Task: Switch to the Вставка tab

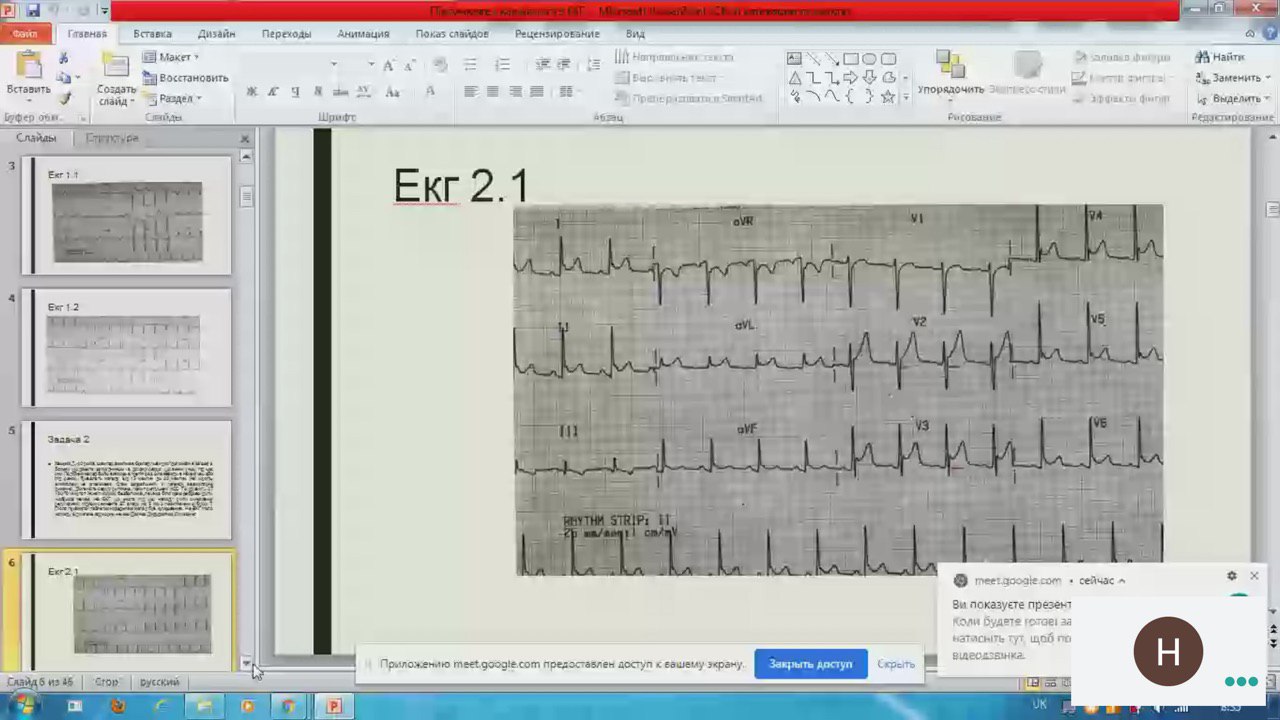Action: (152, 33)
